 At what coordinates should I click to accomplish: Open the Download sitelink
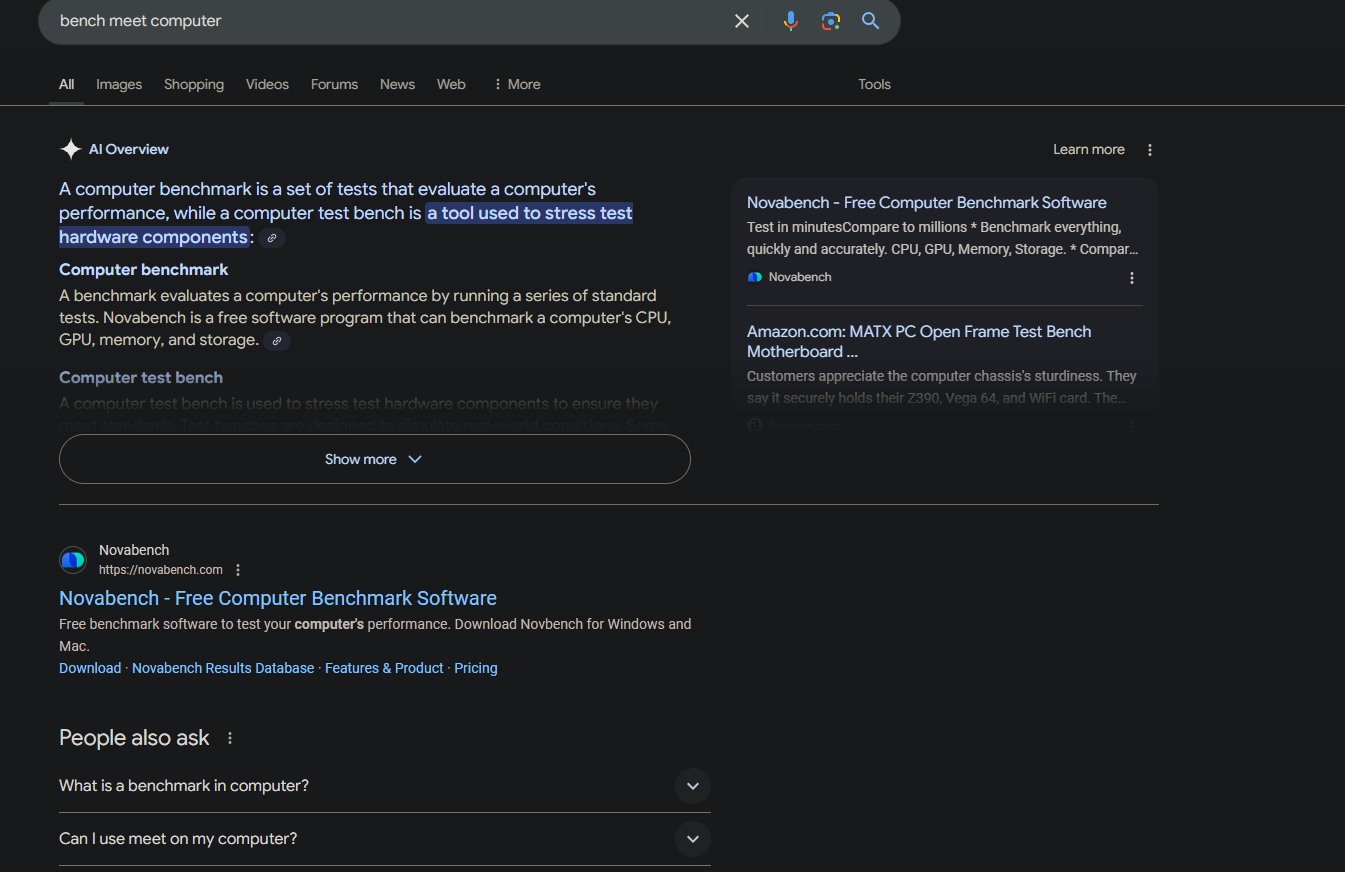pyautogui.click(x=90, y=668)
